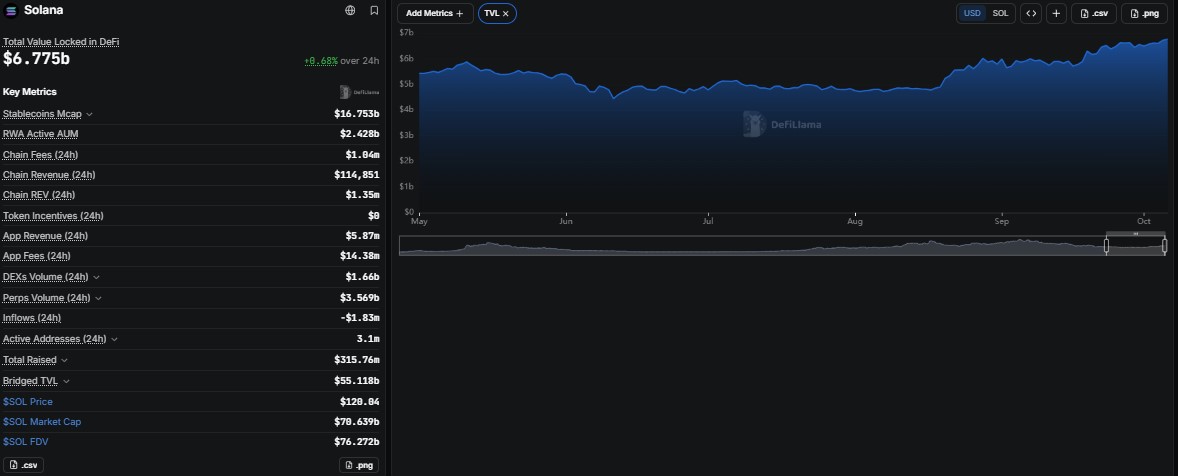This screenshot has width=1178, height=476.
Task: Export chart image via top .png button
Action: tap(1144, 14)
